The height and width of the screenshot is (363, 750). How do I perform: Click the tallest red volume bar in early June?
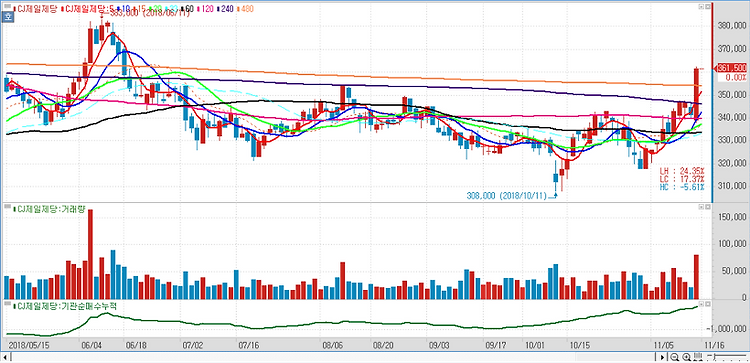click(90, 254)
